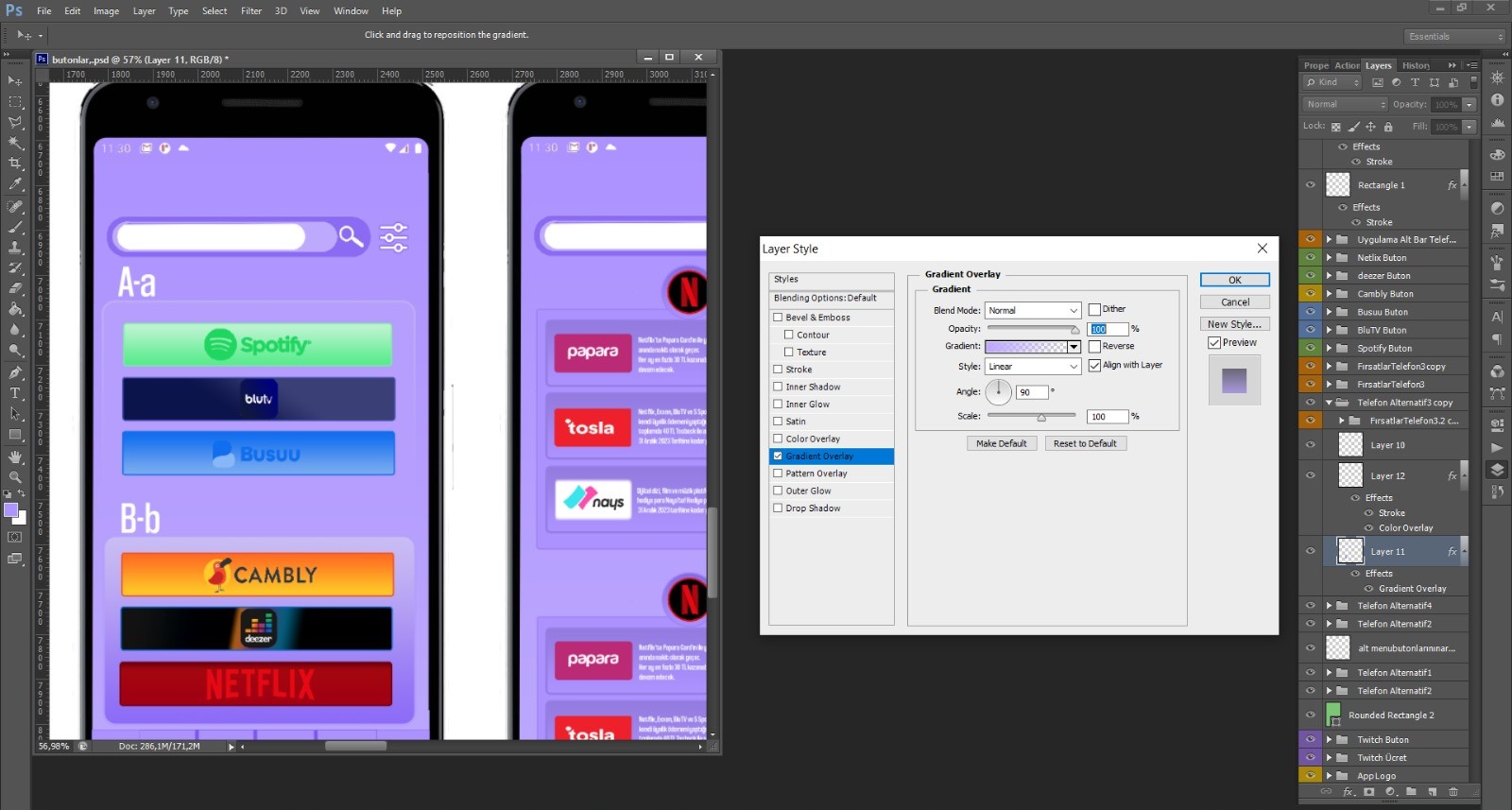Open Paragraph panel icon in dock

(x=1498, y=338)
